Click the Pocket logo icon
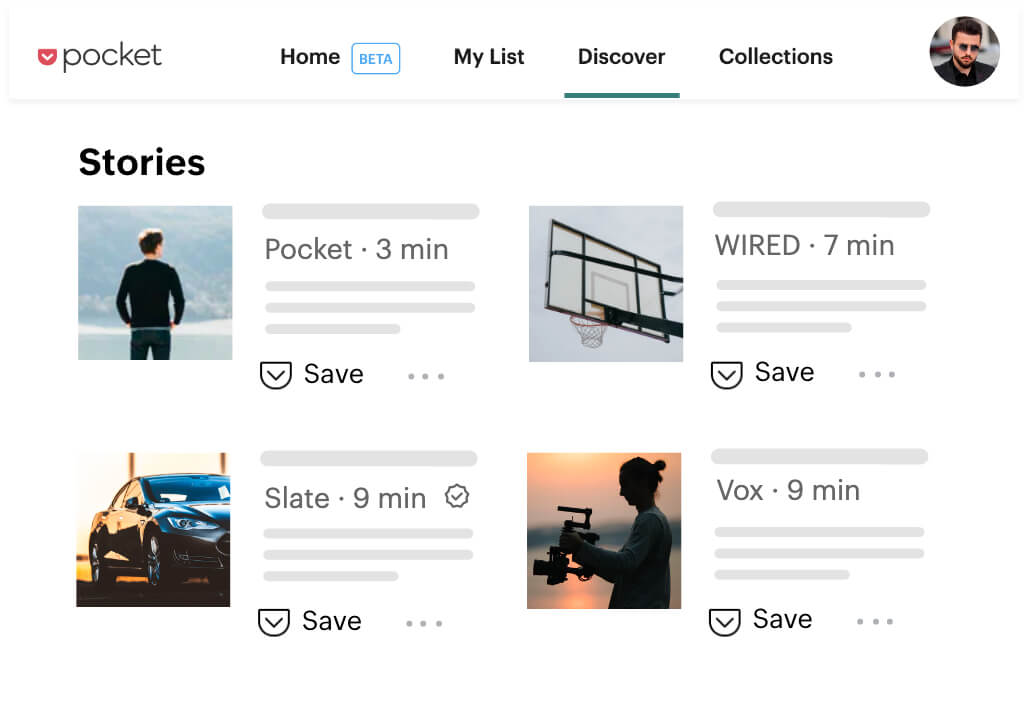The height and width of the screenshot is (706, 1029). pos(47,57)
